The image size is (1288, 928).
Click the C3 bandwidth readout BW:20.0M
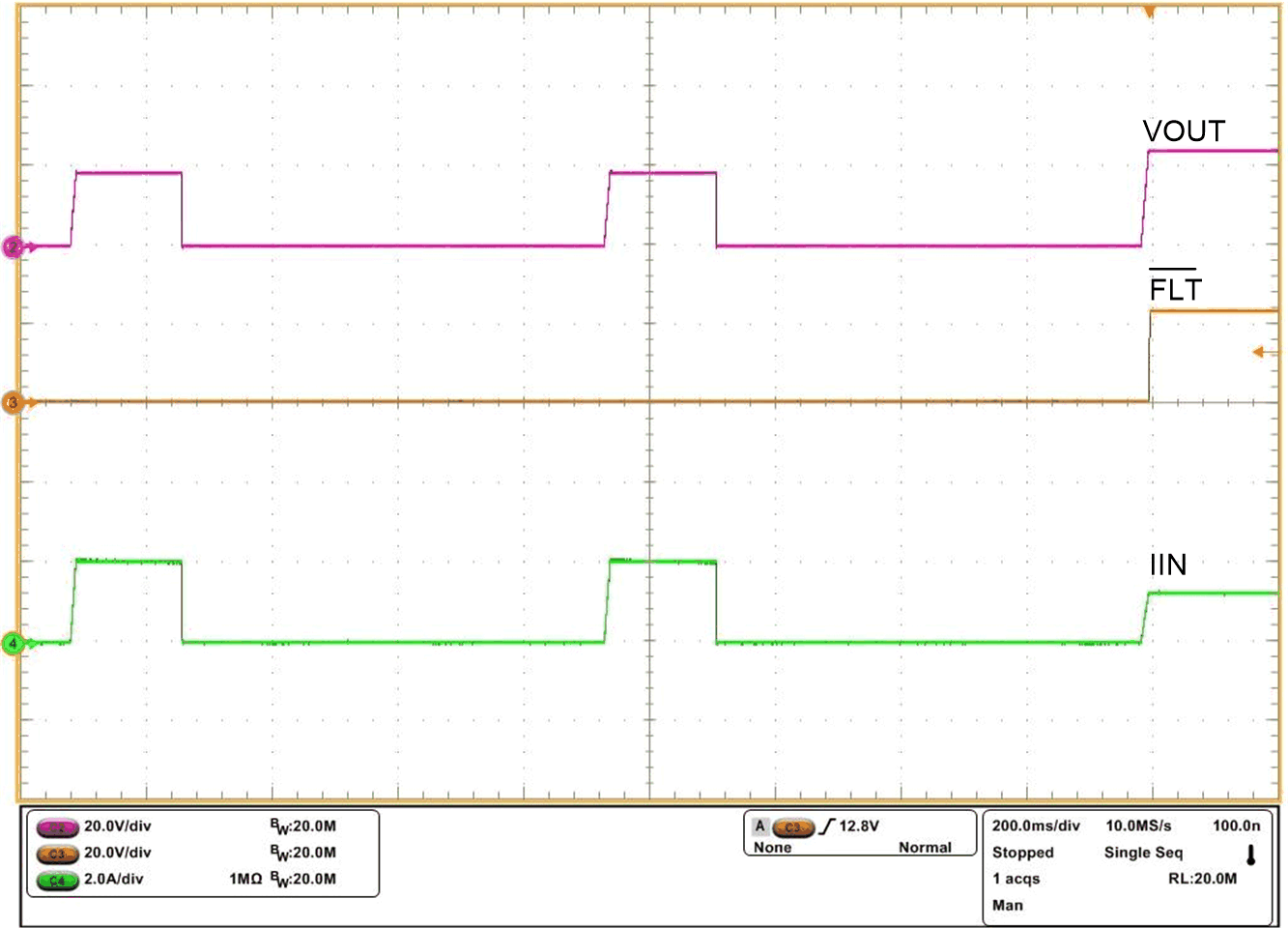coord(302,854)
